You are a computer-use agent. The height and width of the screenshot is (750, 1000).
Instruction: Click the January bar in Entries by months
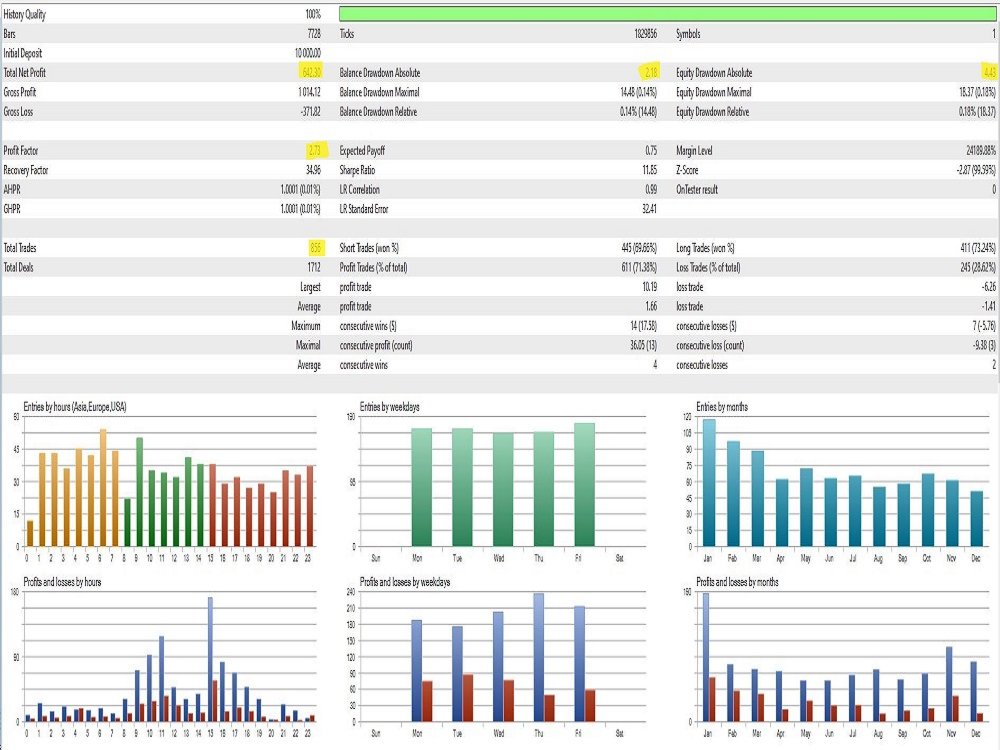709,483
